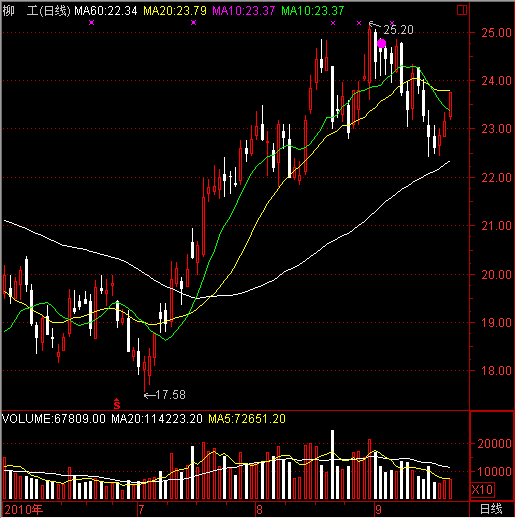
Task: Click the 20000 volume axis label
Action: (494, 444)
